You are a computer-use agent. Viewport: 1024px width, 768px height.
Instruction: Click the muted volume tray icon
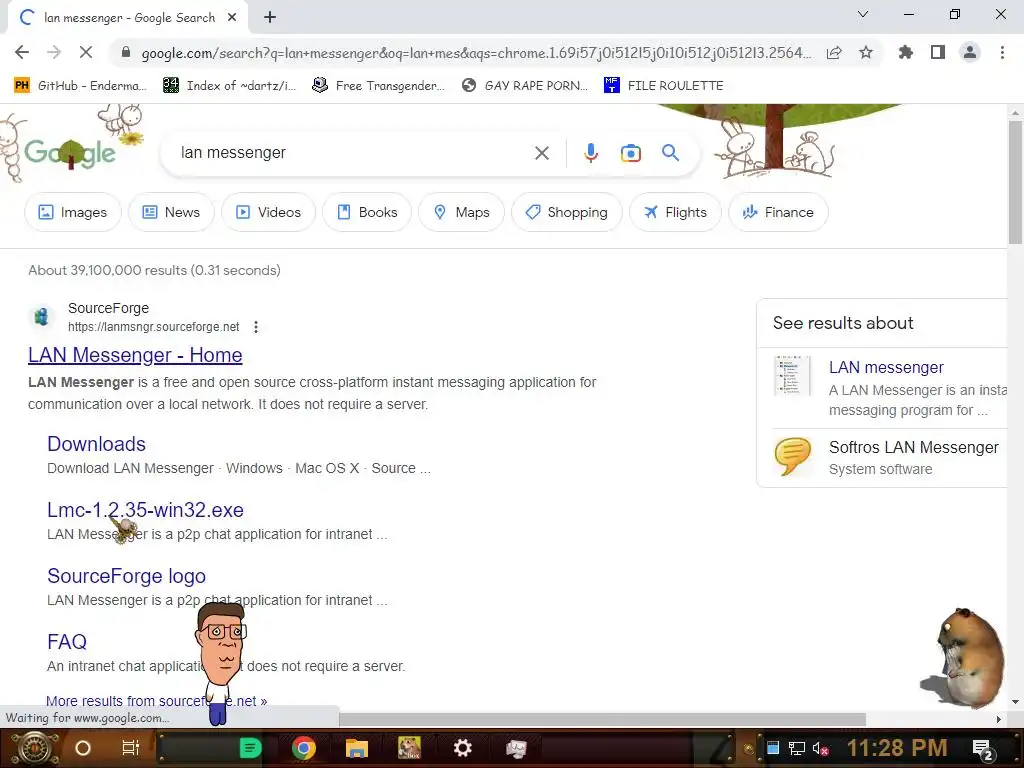820,748
